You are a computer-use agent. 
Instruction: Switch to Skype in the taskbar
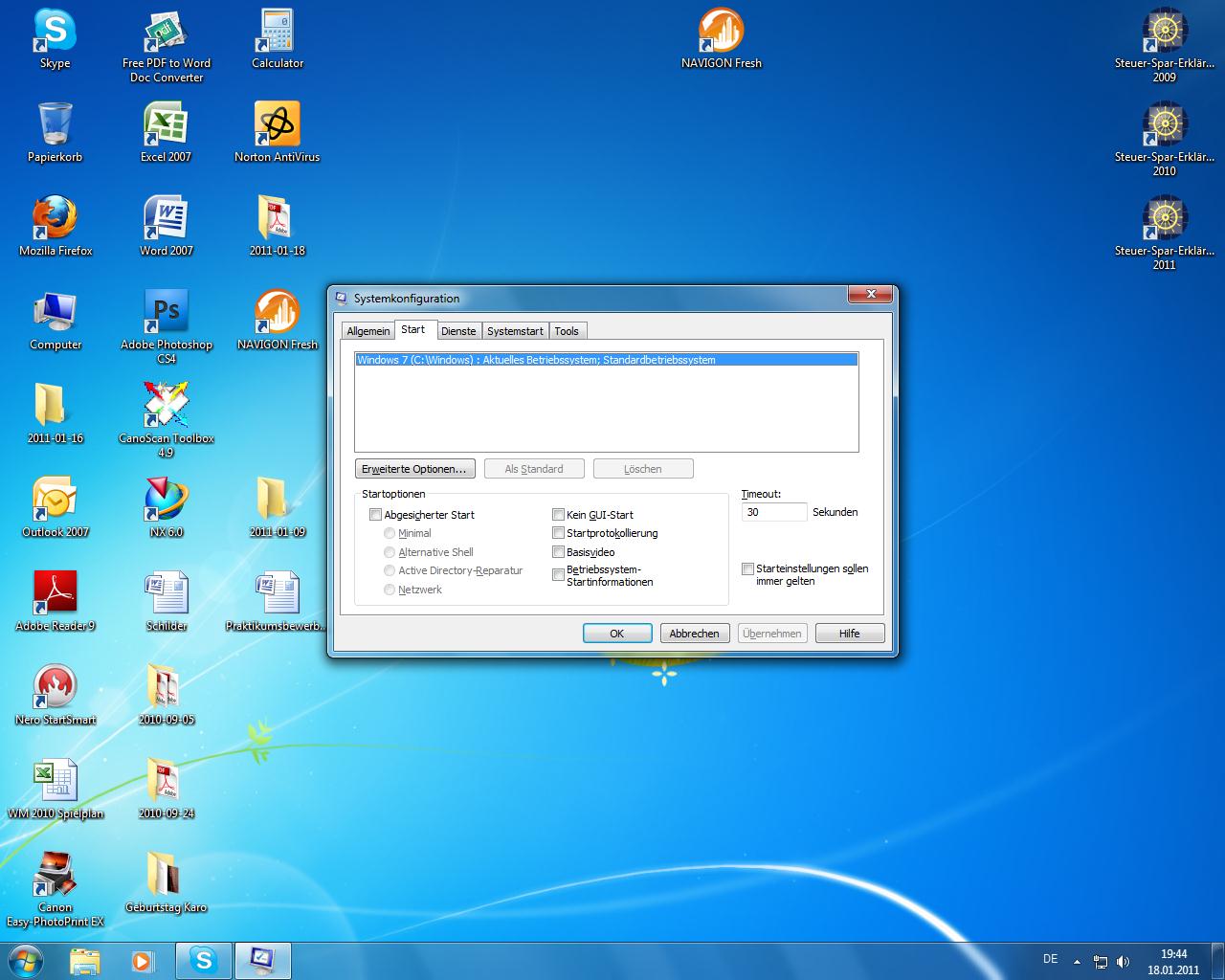pos(204,961)
